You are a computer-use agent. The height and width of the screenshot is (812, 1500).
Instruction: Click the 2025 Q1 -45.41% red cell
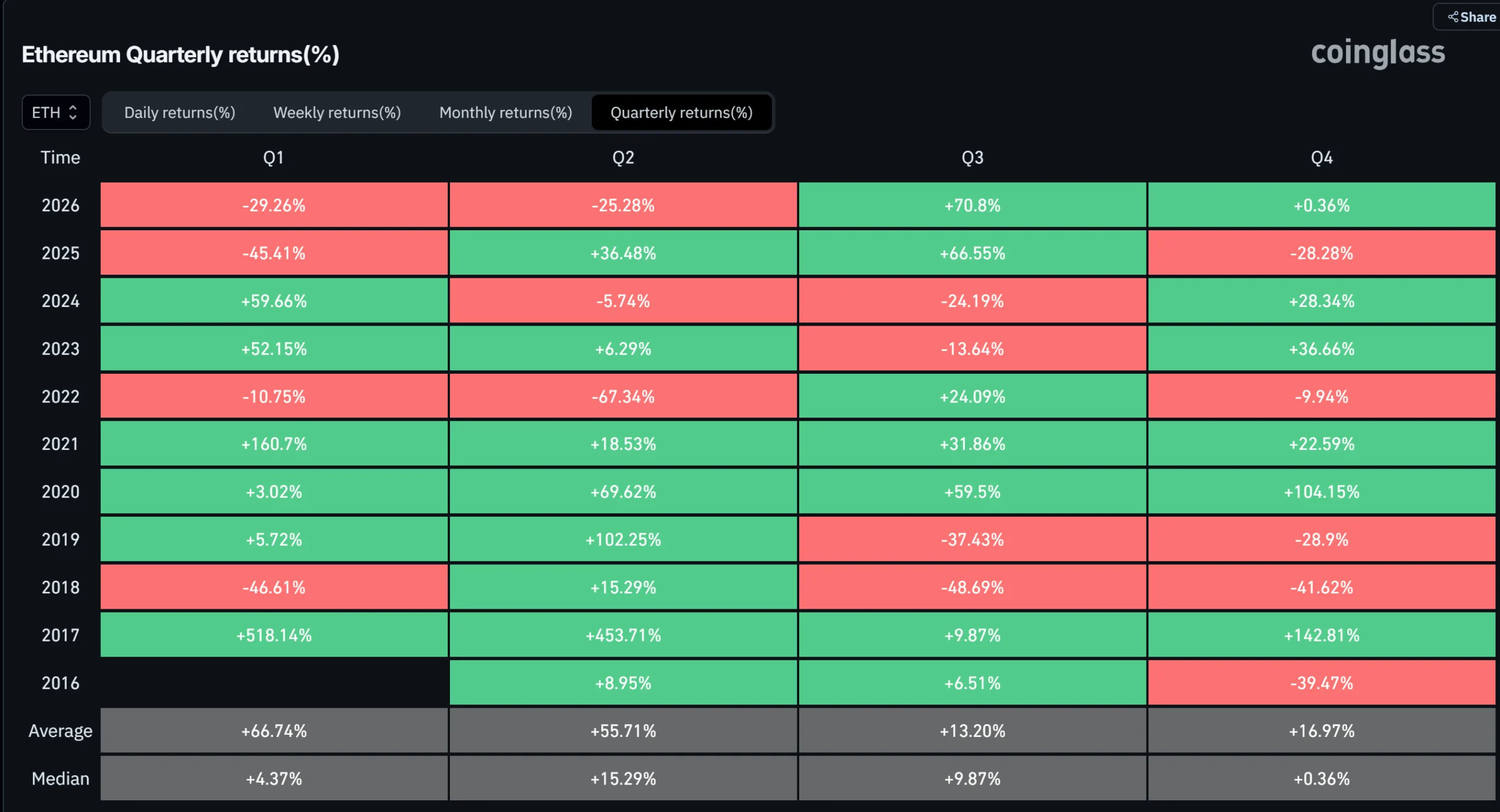click(x=274, y=253)
